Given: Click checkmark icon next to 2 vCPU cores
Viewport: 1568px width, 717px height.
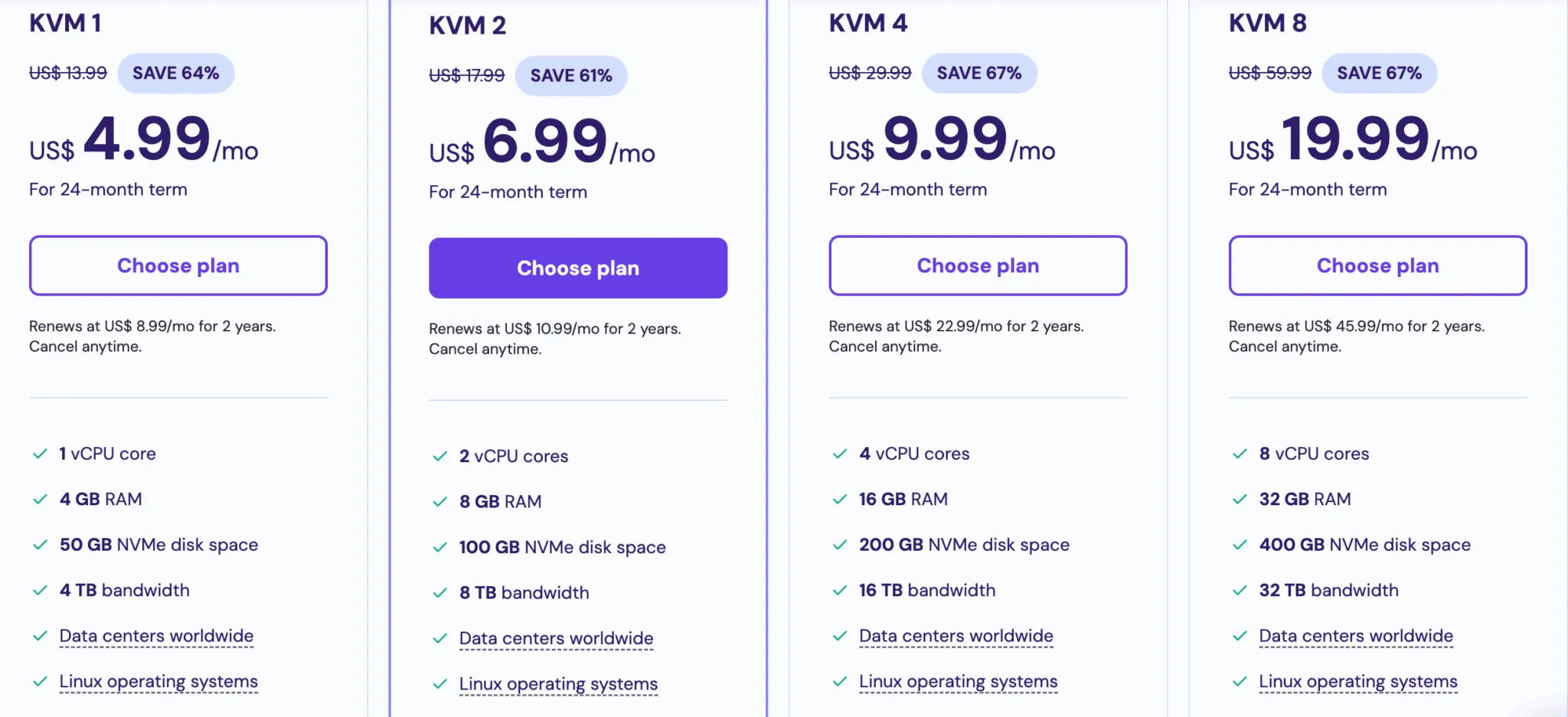Looking at the screenshot, I should 440,456.
